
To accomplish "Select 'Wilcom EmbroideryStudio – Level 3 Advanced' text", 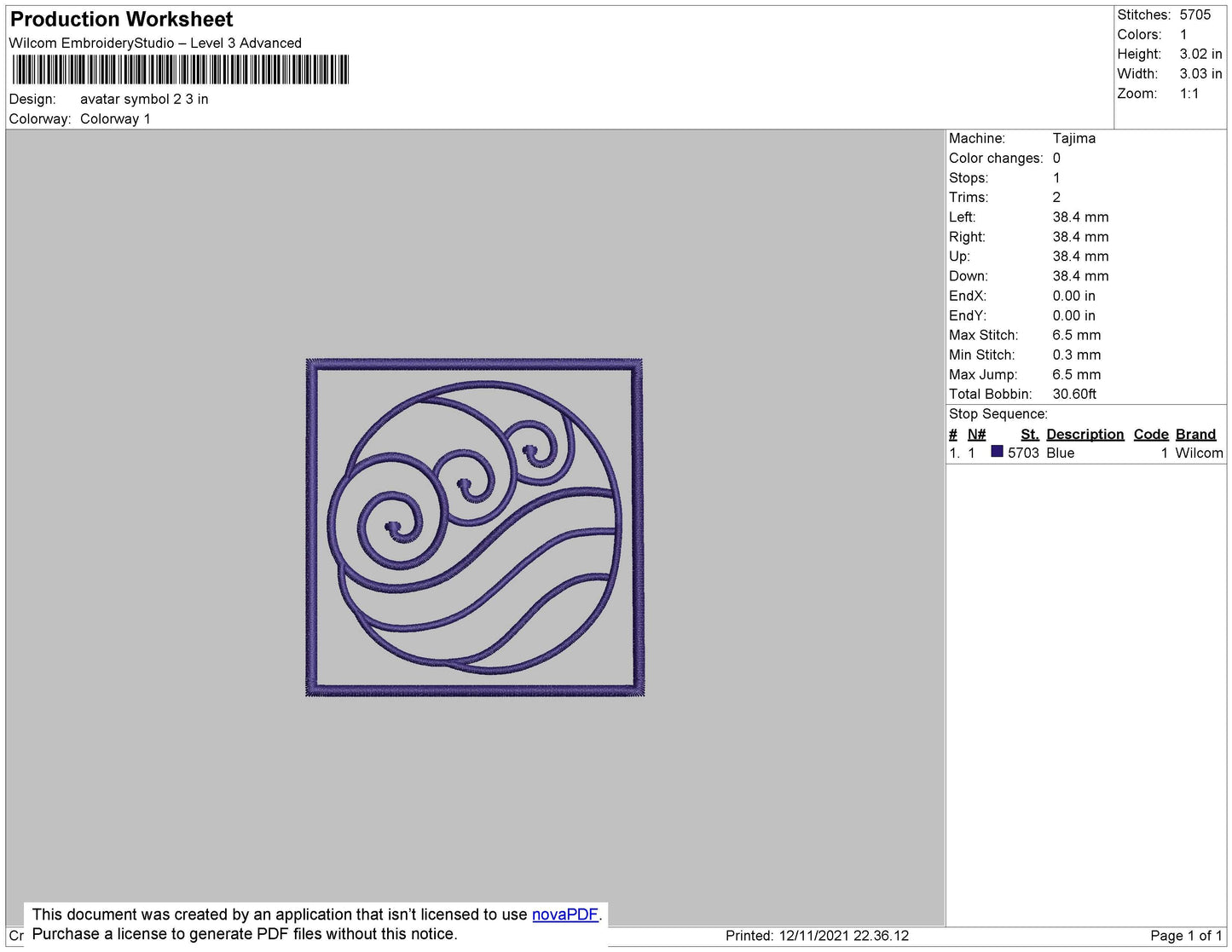I will (155, 43).
